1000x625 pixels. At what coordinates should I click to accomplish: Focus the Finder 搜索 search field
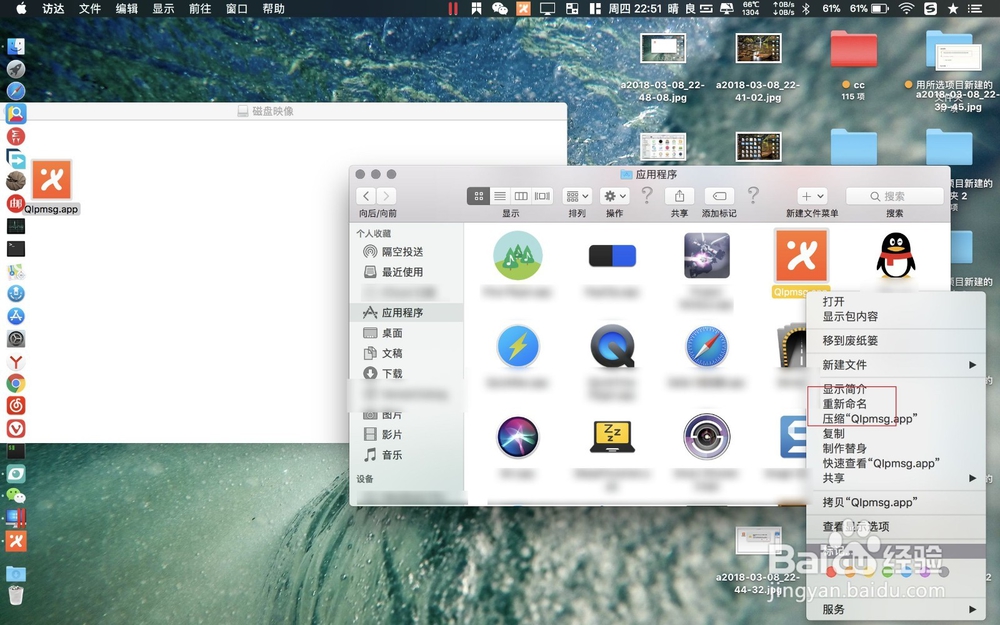895,196
